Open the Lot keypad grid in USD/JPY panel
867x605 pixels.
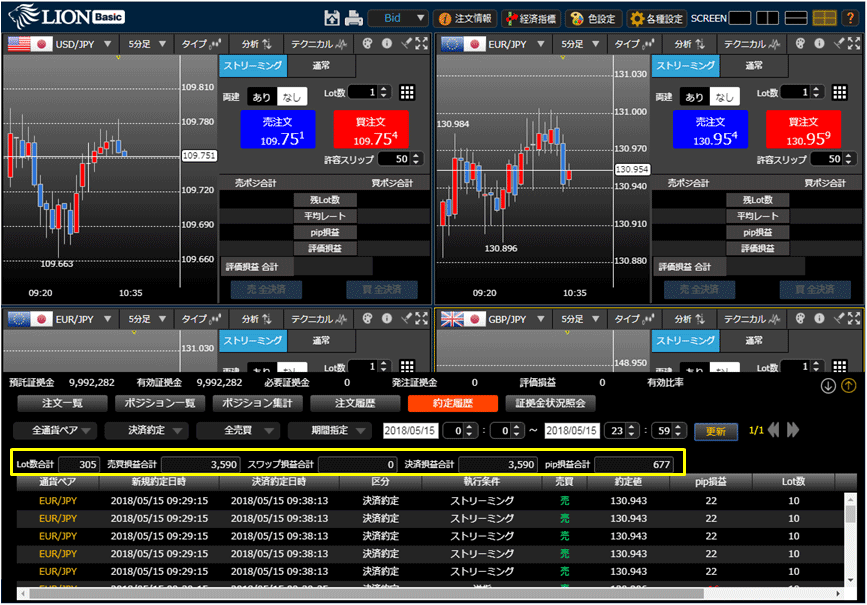407,92
